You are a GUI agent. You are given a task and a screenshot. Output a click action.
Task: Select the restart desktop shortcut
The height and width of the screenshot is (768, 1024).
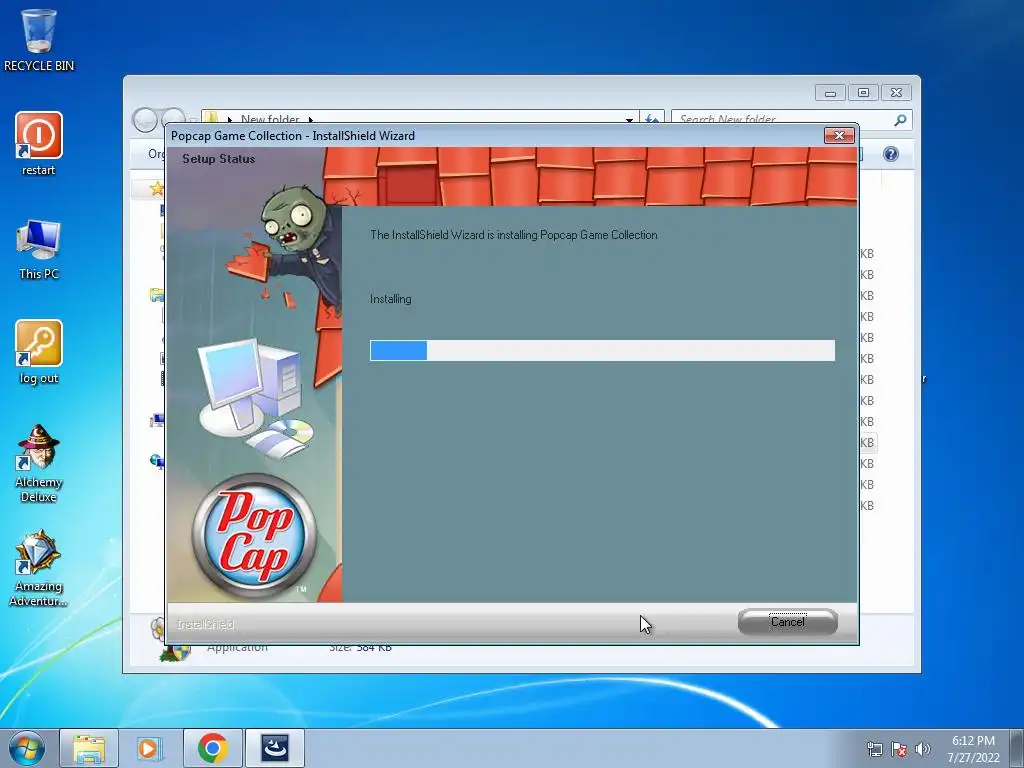(39, 144)
